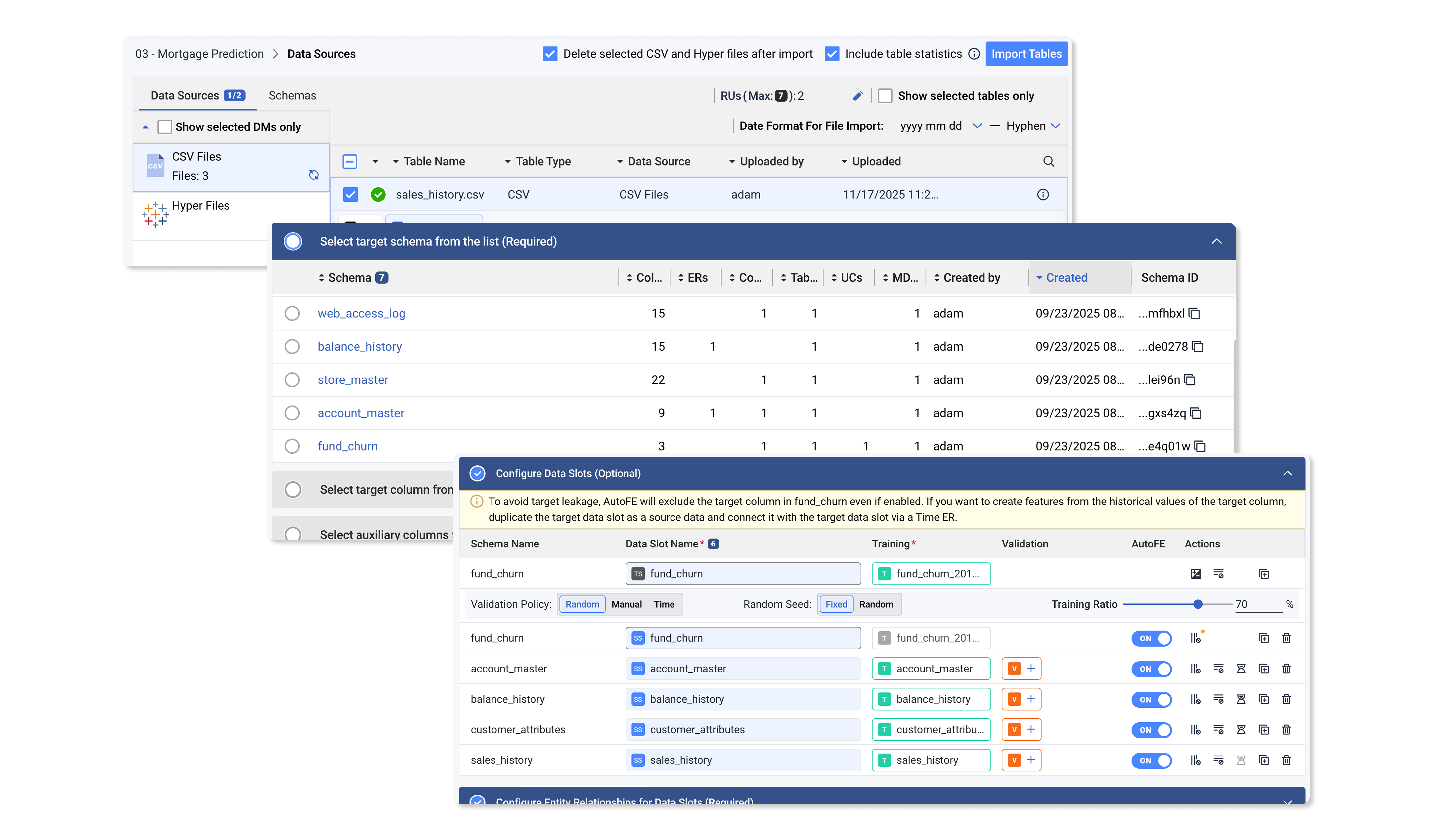Open column settings for account_master slot

pyautogui.click(x=1196, y=669)
